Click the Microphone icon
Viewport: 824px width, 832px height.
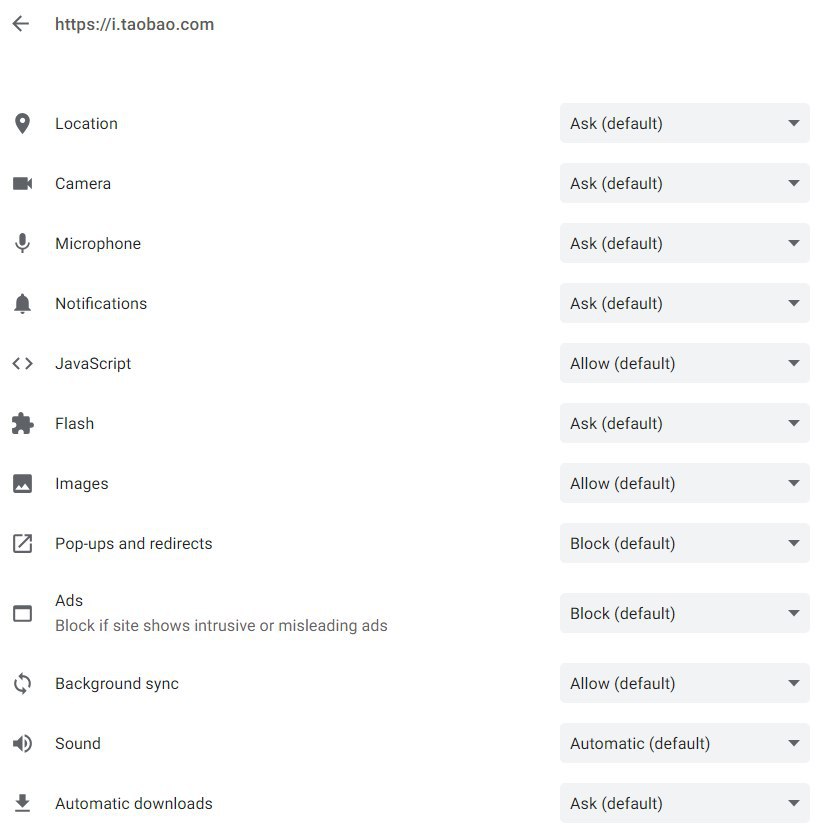click(22, 244)
